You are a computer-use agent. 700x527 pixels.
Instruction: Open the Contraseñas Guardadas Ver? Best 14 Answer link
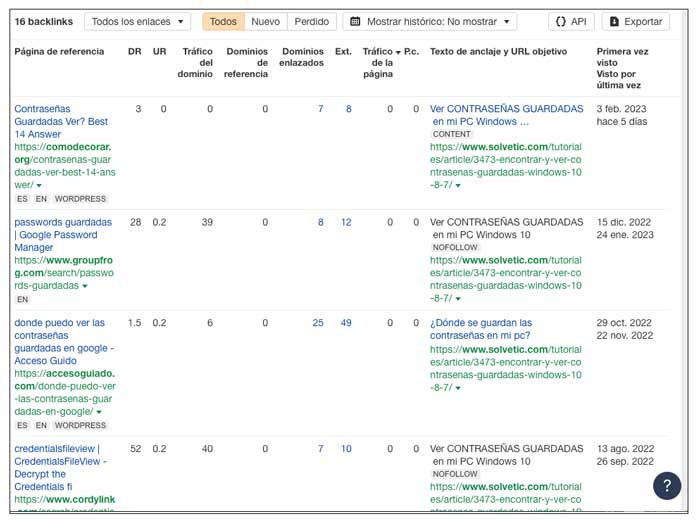pyautogui.click(x=62, y=121)
